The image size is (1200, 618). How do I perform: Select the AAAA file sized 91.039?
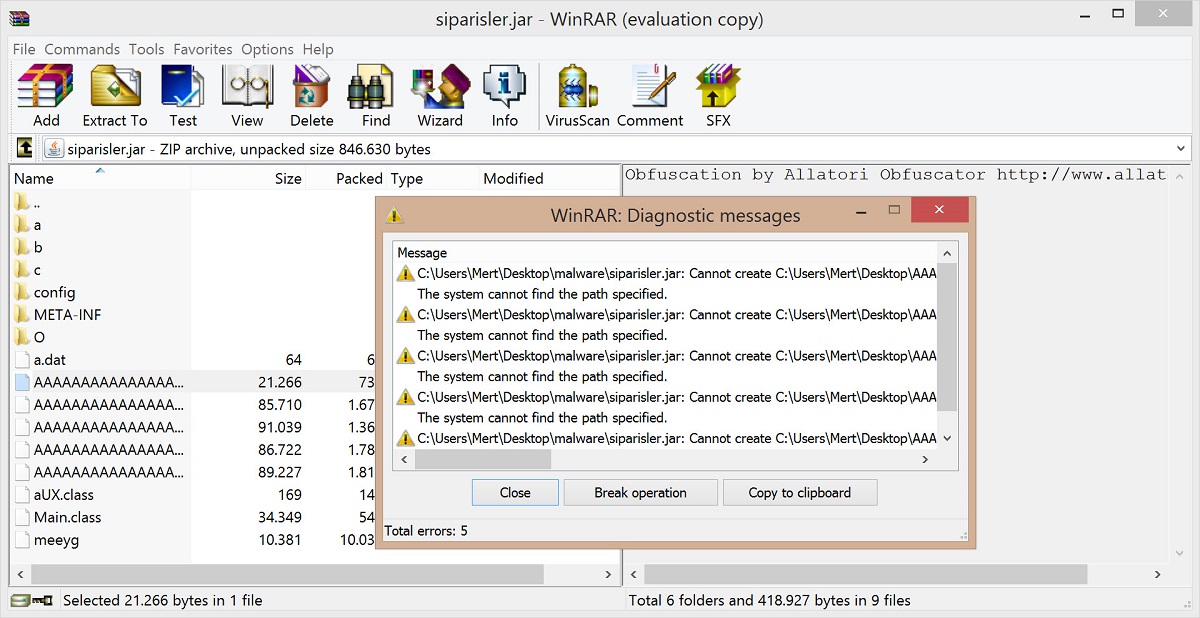pyautogui.click(x=108, y=427)
